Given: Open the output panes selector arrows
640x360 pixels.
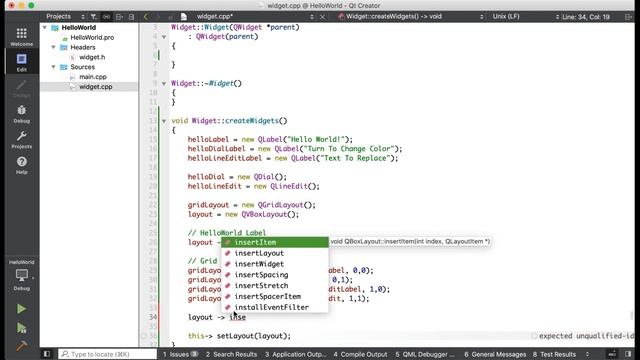Looking at the screenshot, I should (587, 354).
